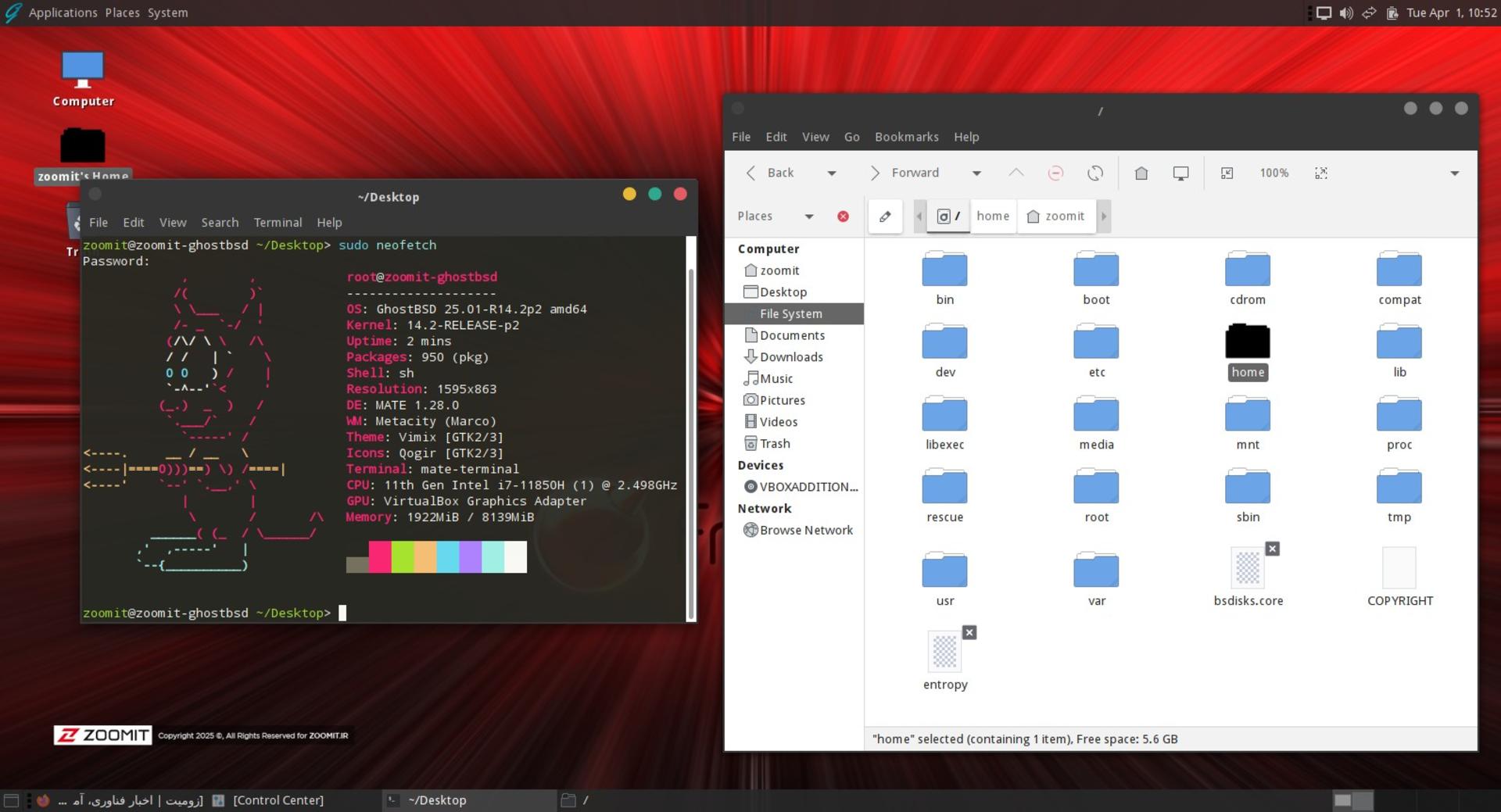Click the Zoom in icon after 100%
The image size is (1501, 812).
coord(1321,173)
